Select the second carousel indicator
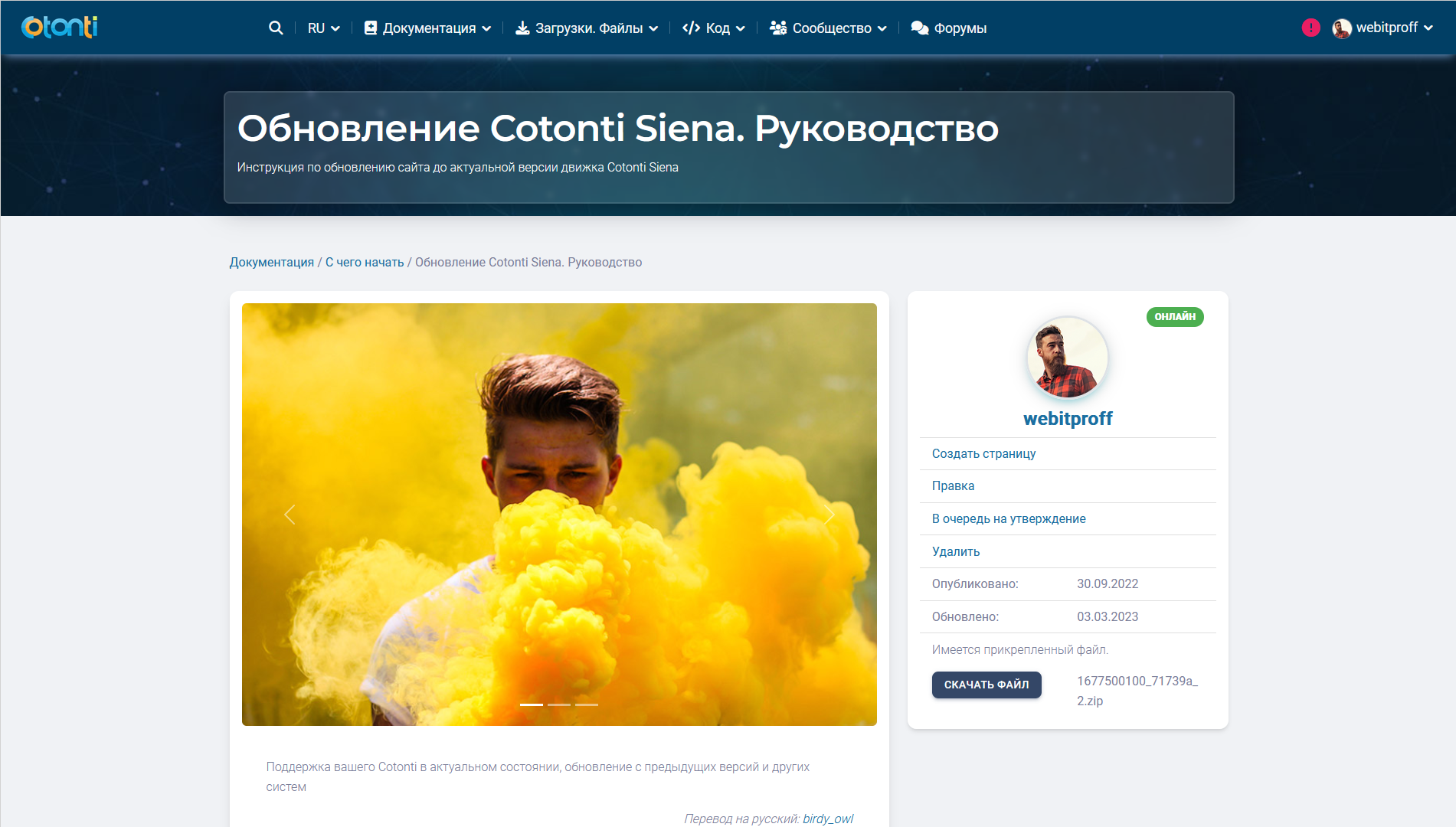The image size is (1456, 827). click(559, 704)
